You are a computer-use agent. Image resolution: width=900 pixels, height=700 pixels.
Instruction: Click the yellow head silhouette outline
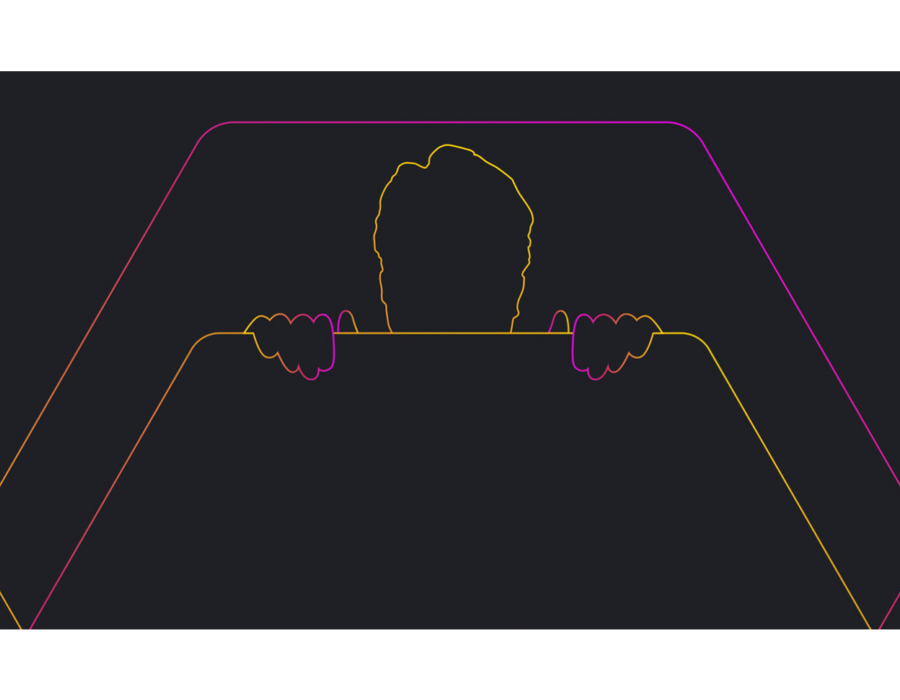point(377,232)
